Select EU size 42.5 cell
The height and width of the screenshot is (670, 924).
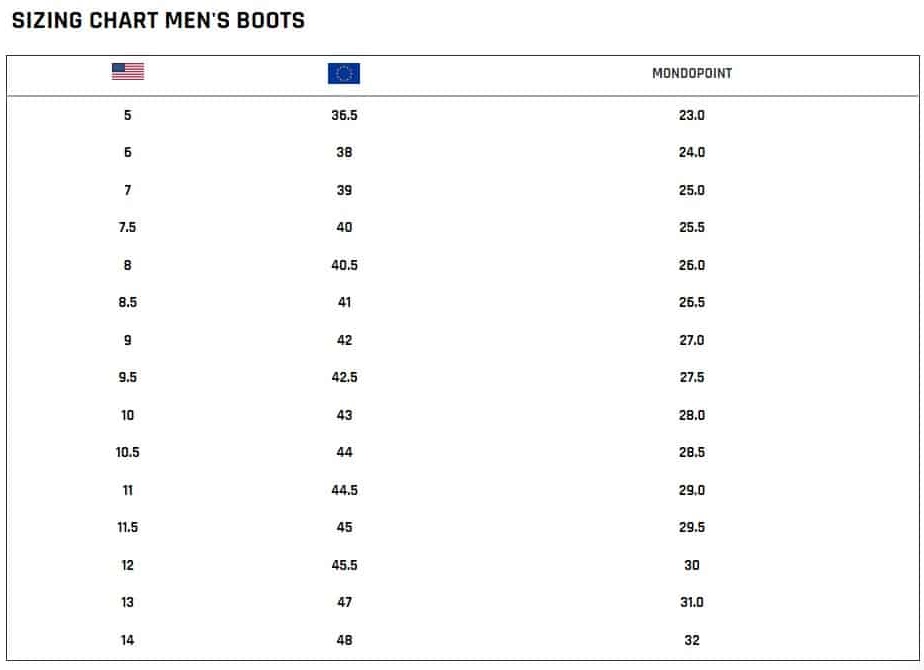tap(344, 377)
